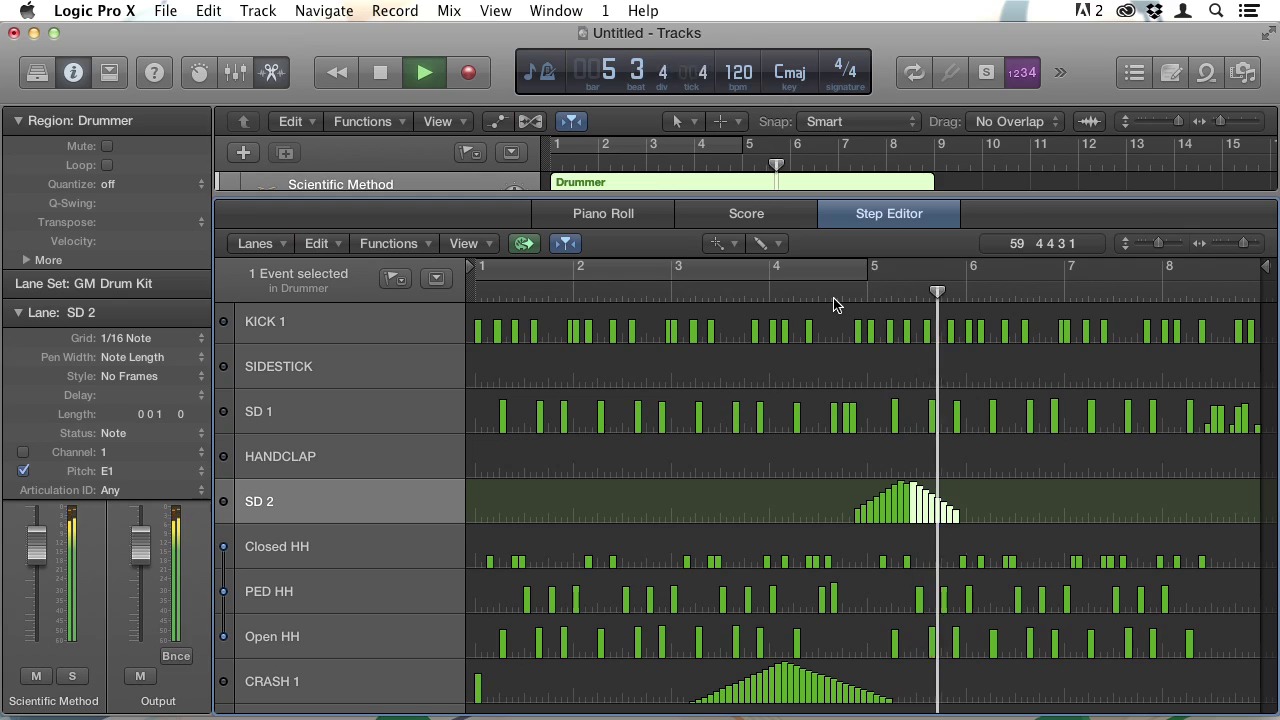Toggle the Inspector icon
The image size is (1280, 720).
tap(73, 72)
